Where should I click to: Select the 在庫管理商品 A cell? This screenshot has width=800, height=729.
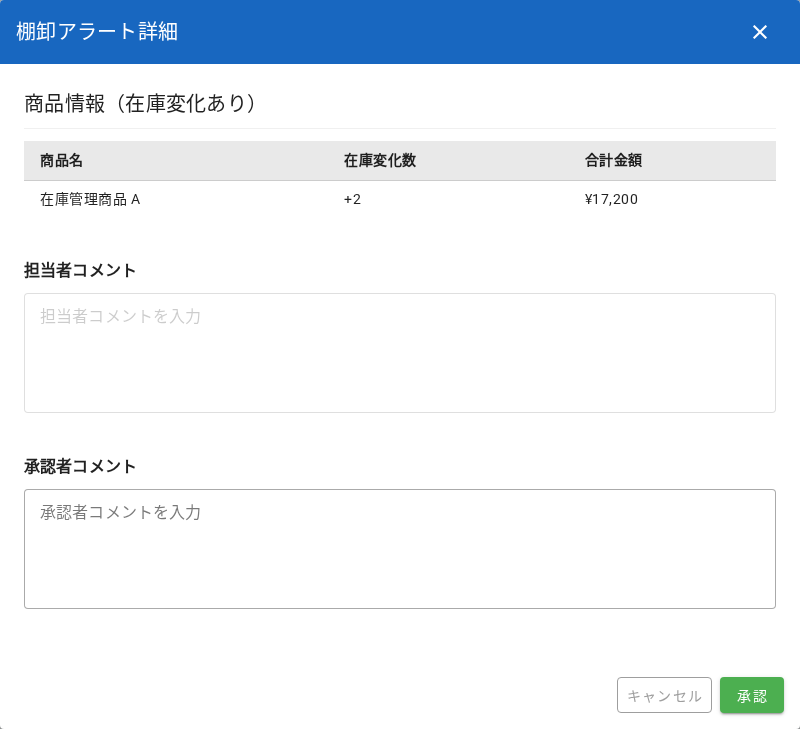pos(90,199)
